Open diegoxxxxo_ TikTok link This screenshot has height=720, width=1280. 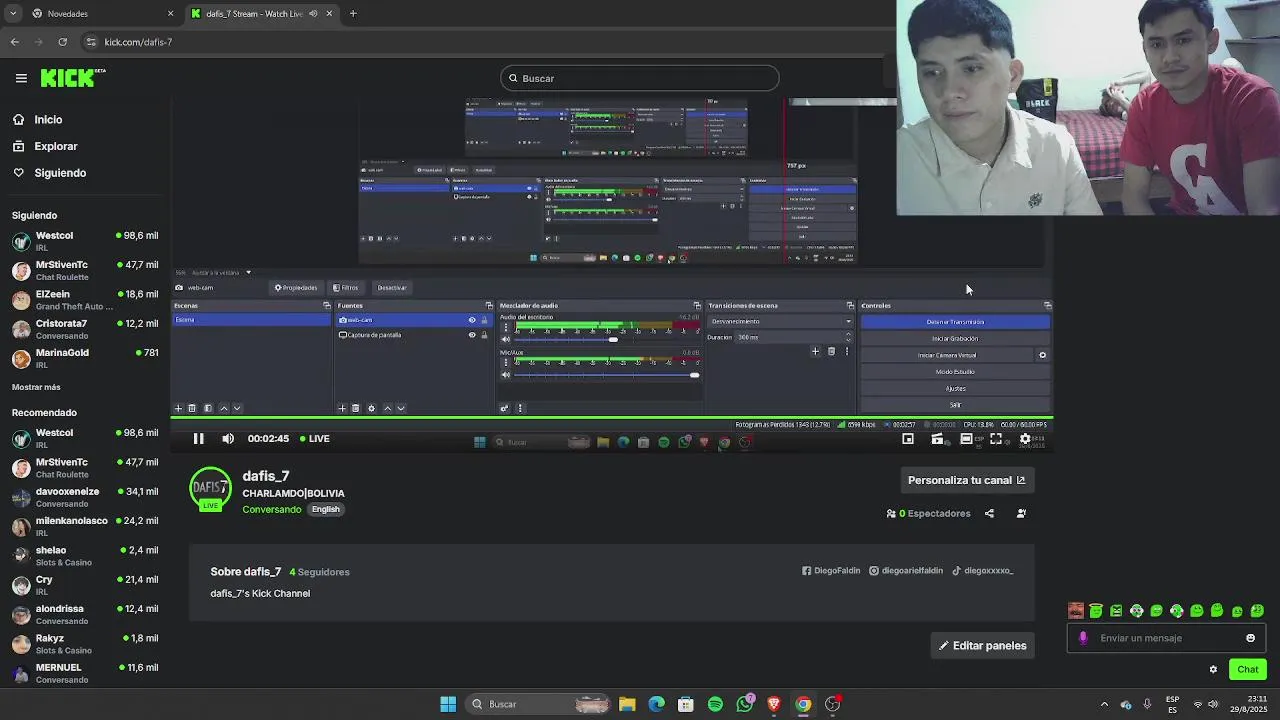(982, 571)
